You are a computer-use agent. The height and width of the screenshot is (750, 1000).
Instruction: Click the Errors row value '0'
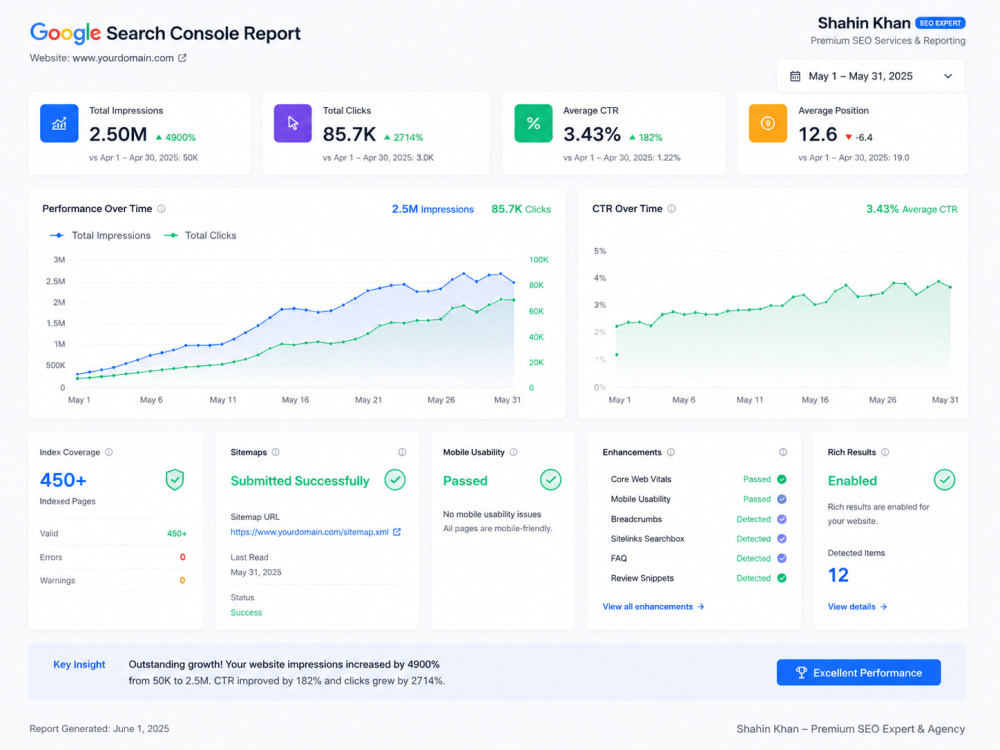[182, 557]
